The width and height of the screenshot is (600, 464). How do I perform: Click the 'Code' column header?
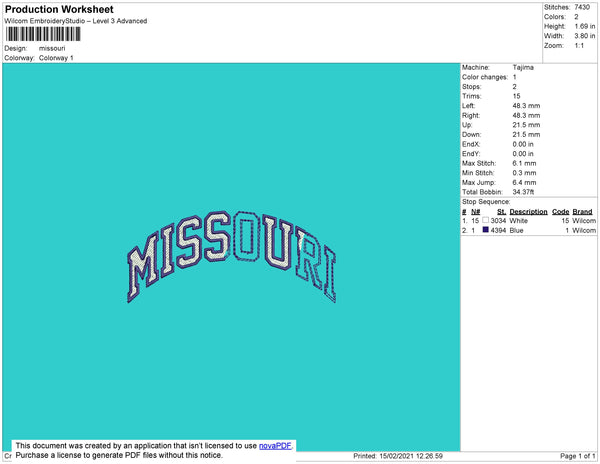click(x=561, y=212)
